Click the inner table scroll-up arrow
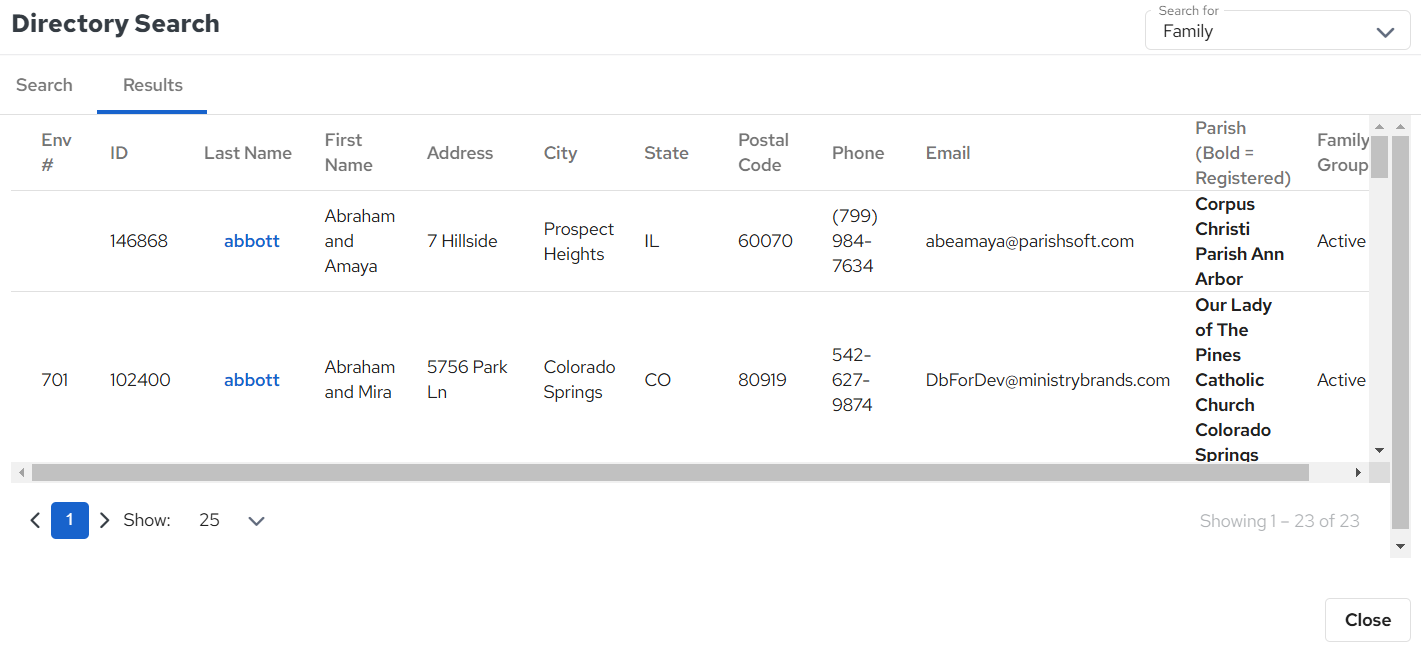Screen dimensions: 1421x645 click(1379, 126)
